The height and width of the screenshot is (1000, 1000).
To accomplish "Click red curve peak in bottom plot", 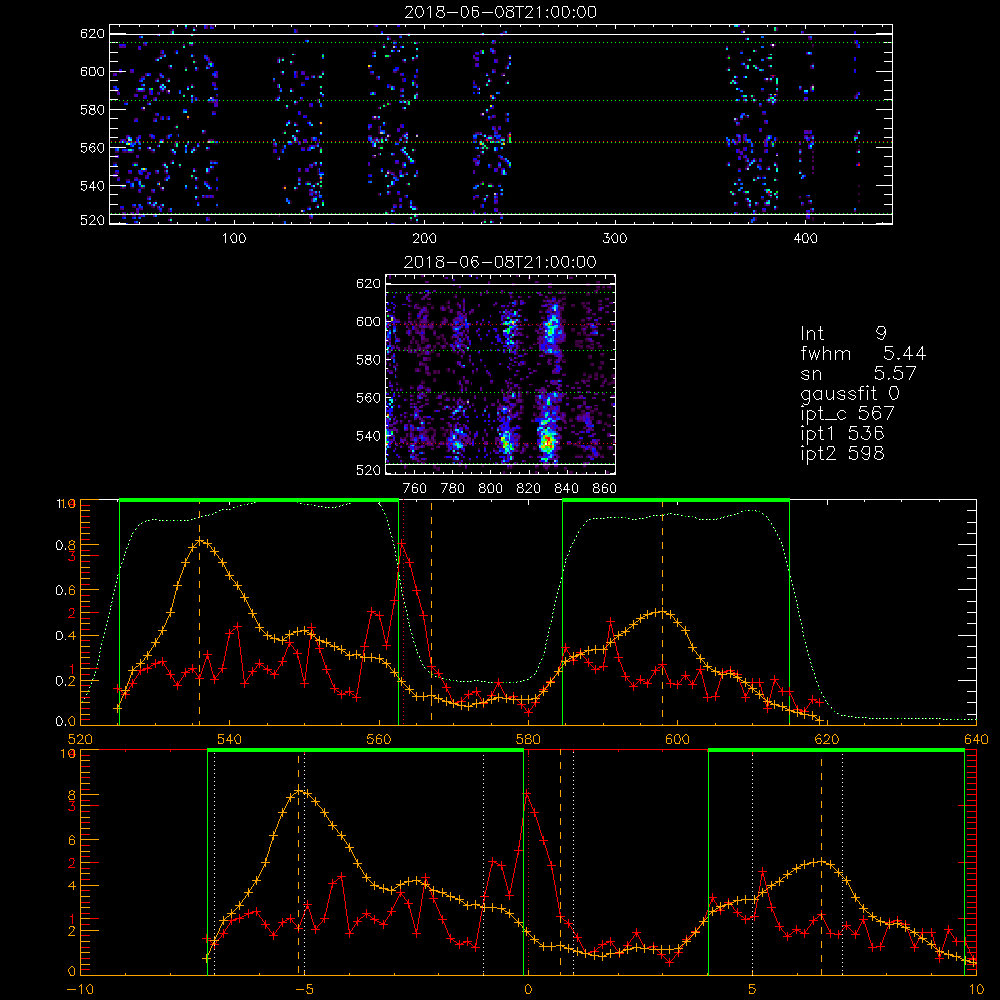I will point(527,793).
